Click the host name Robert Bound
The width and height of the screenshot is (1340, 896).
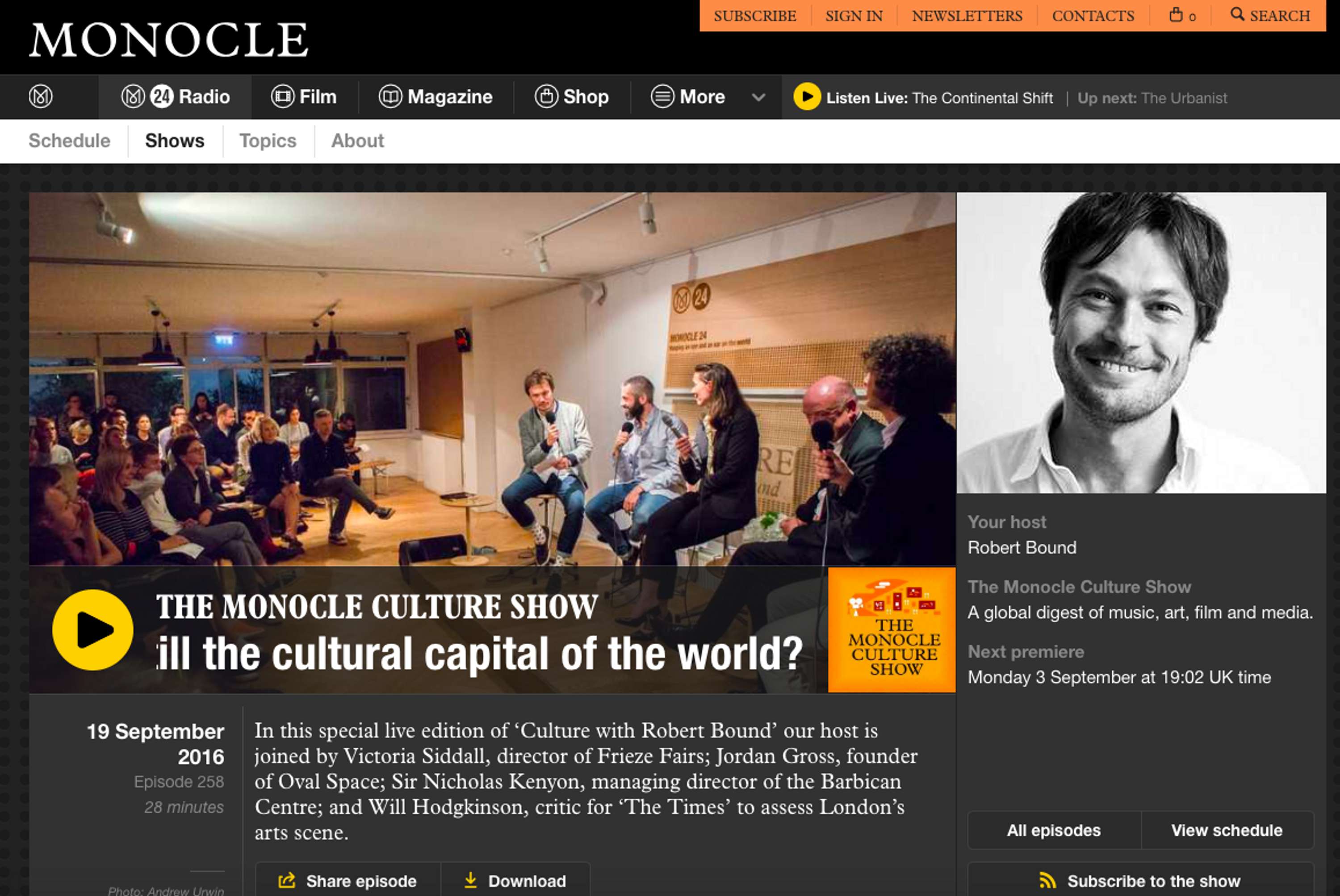click(1022, 547)
